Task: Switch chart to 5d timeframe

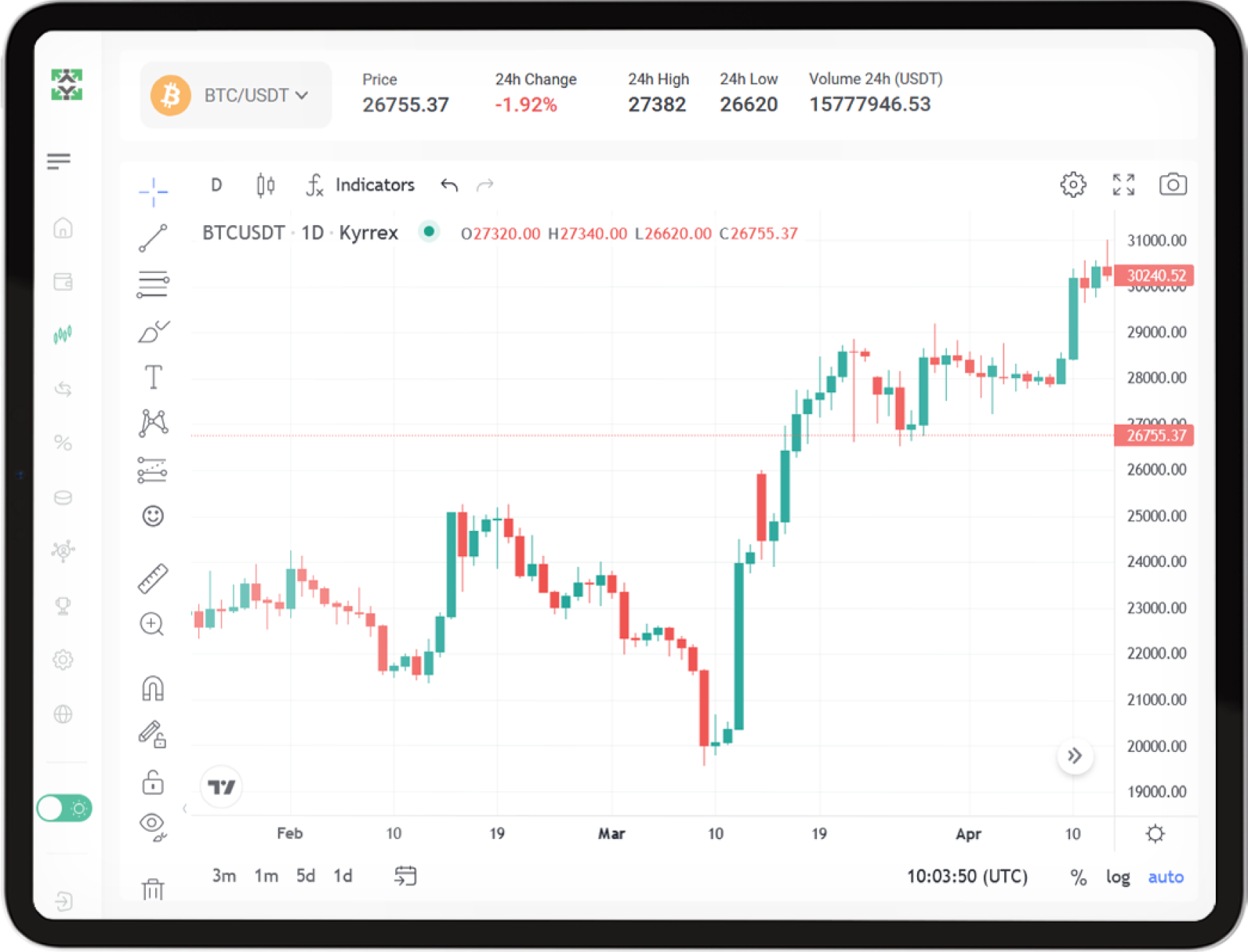Action: 305,875
